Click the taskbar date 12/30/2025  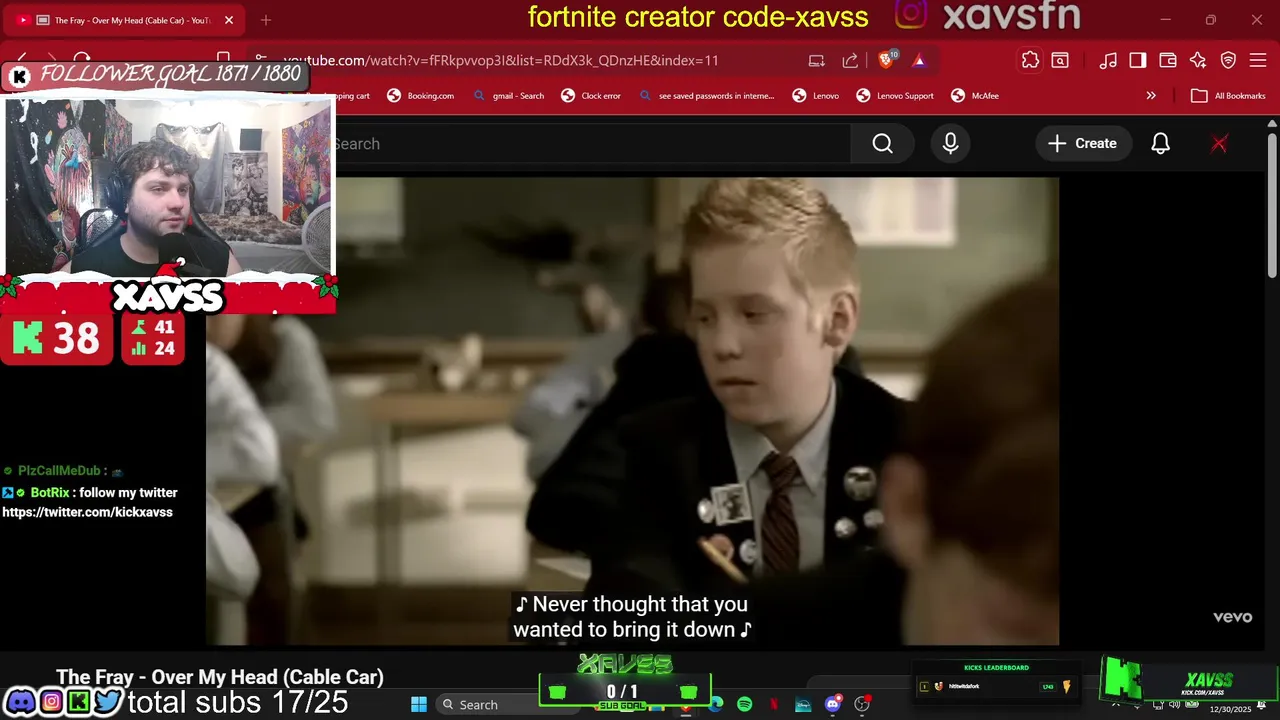pyautogui.click(x=1230, y=709)
